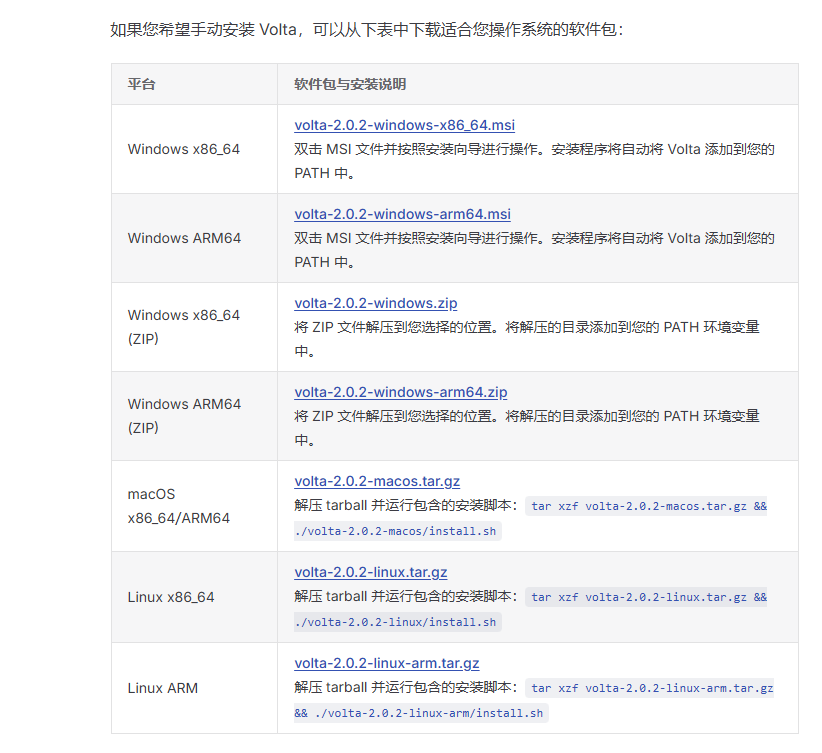
Task: Click the 解压 tarball text in the Linux ARM row
Action: (406, 687)
